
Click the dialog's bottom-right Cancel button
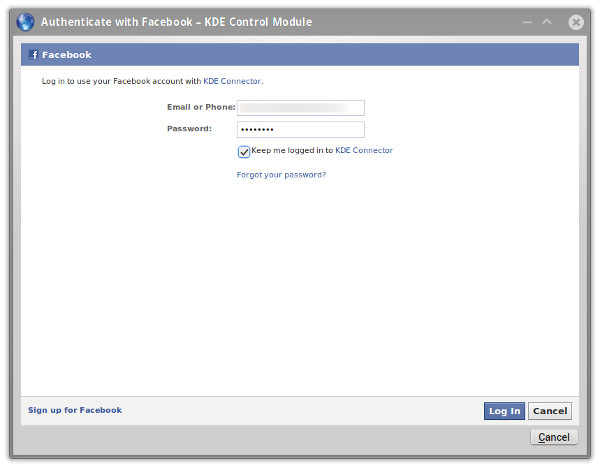(x=554, y=437)
